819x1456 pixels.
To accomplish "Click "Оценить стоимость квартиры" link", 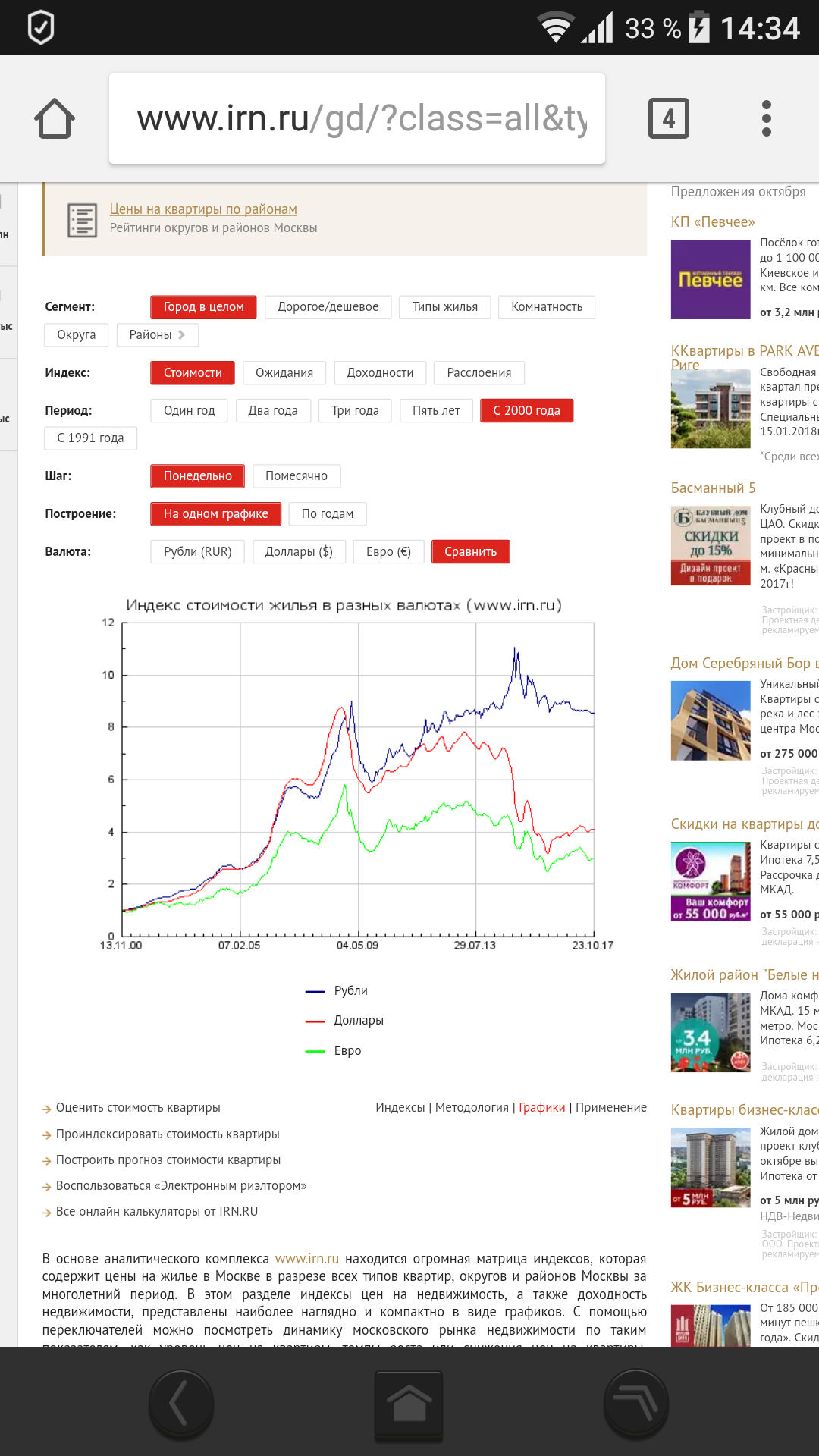I will pyautogui.click(x=138, y=1107).
